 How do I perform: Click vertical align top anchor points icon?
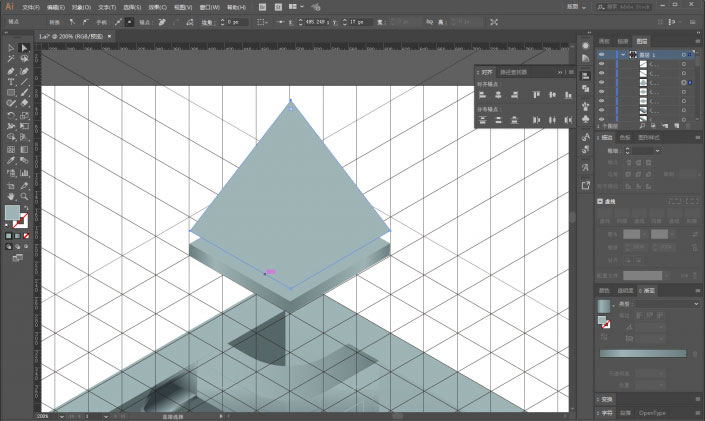point(536,95)
